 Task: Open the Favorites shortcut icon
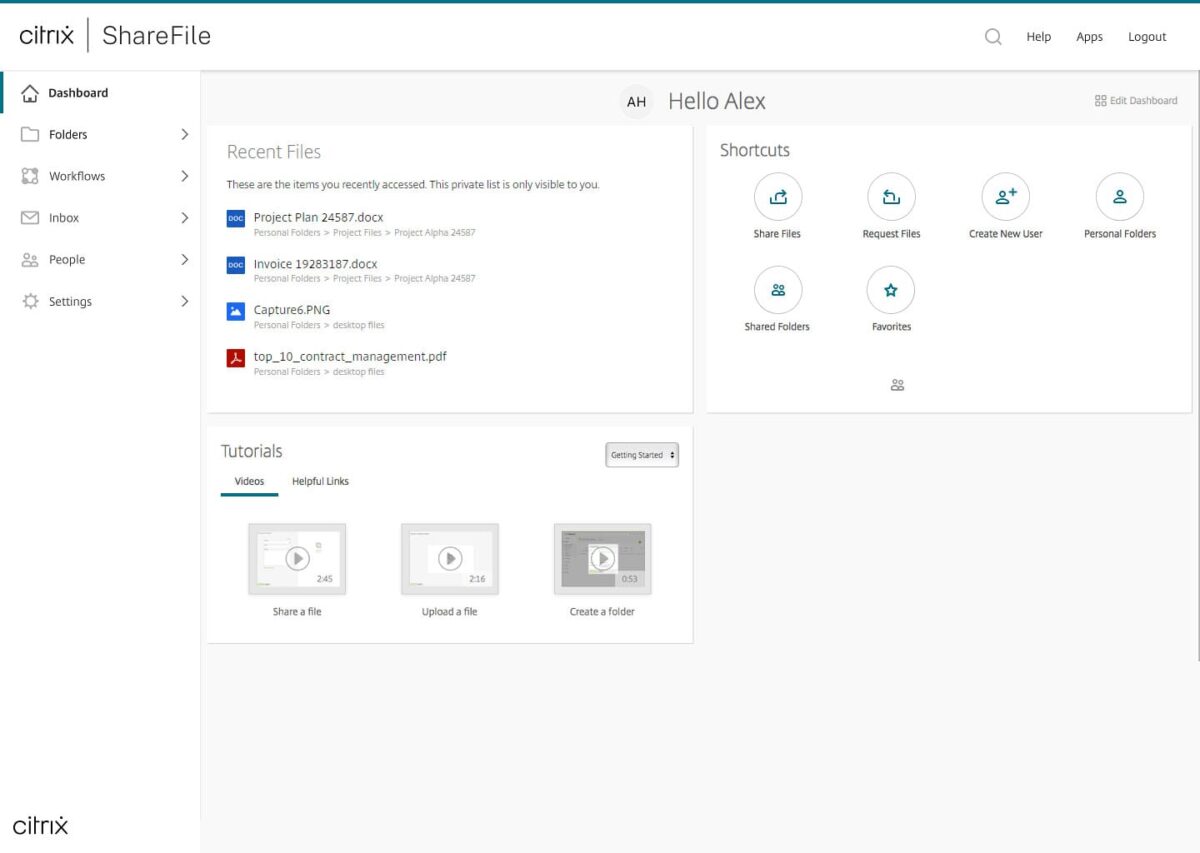pos(891,290)
